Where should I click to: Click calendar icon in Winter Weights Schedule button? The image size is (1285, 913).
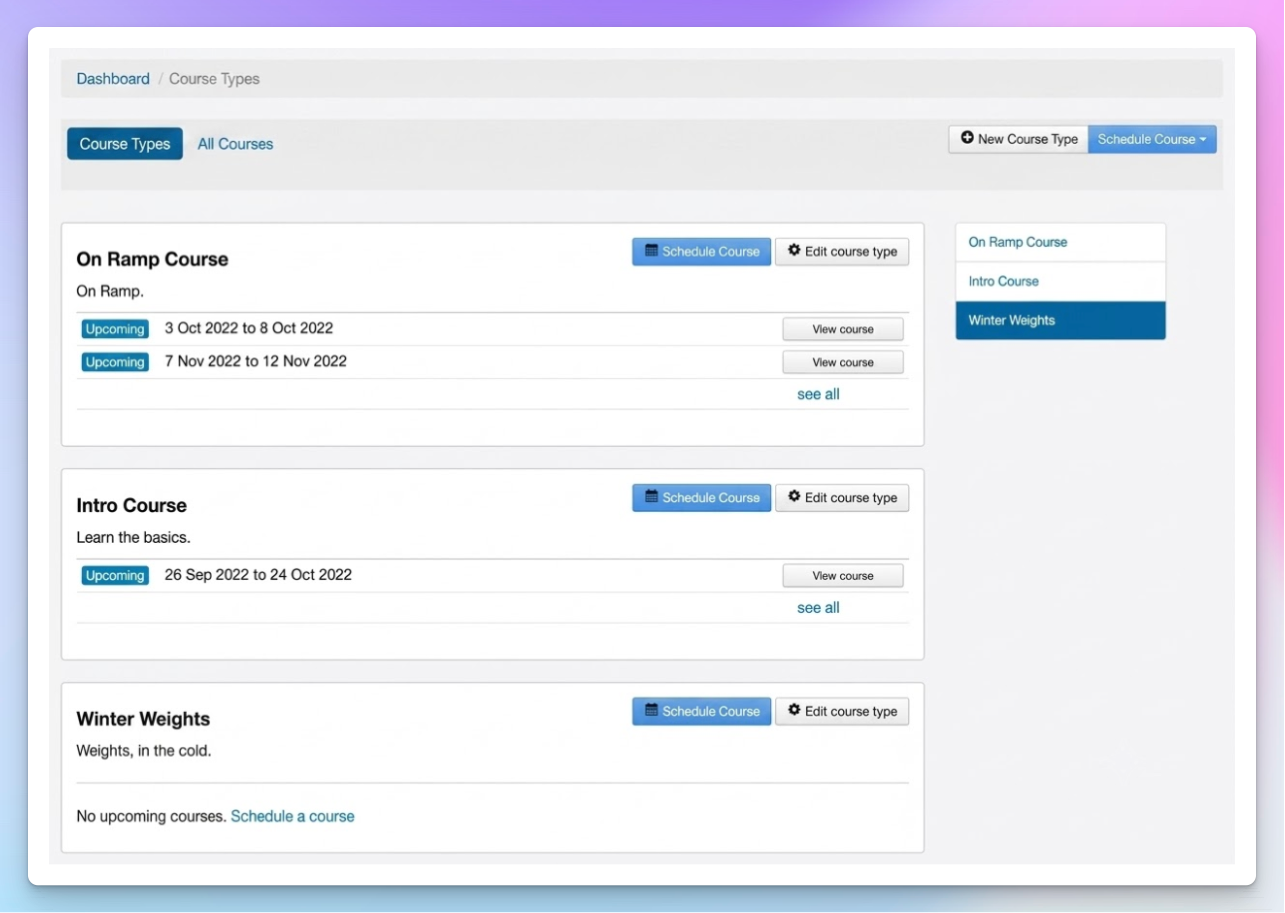[651, 711]
